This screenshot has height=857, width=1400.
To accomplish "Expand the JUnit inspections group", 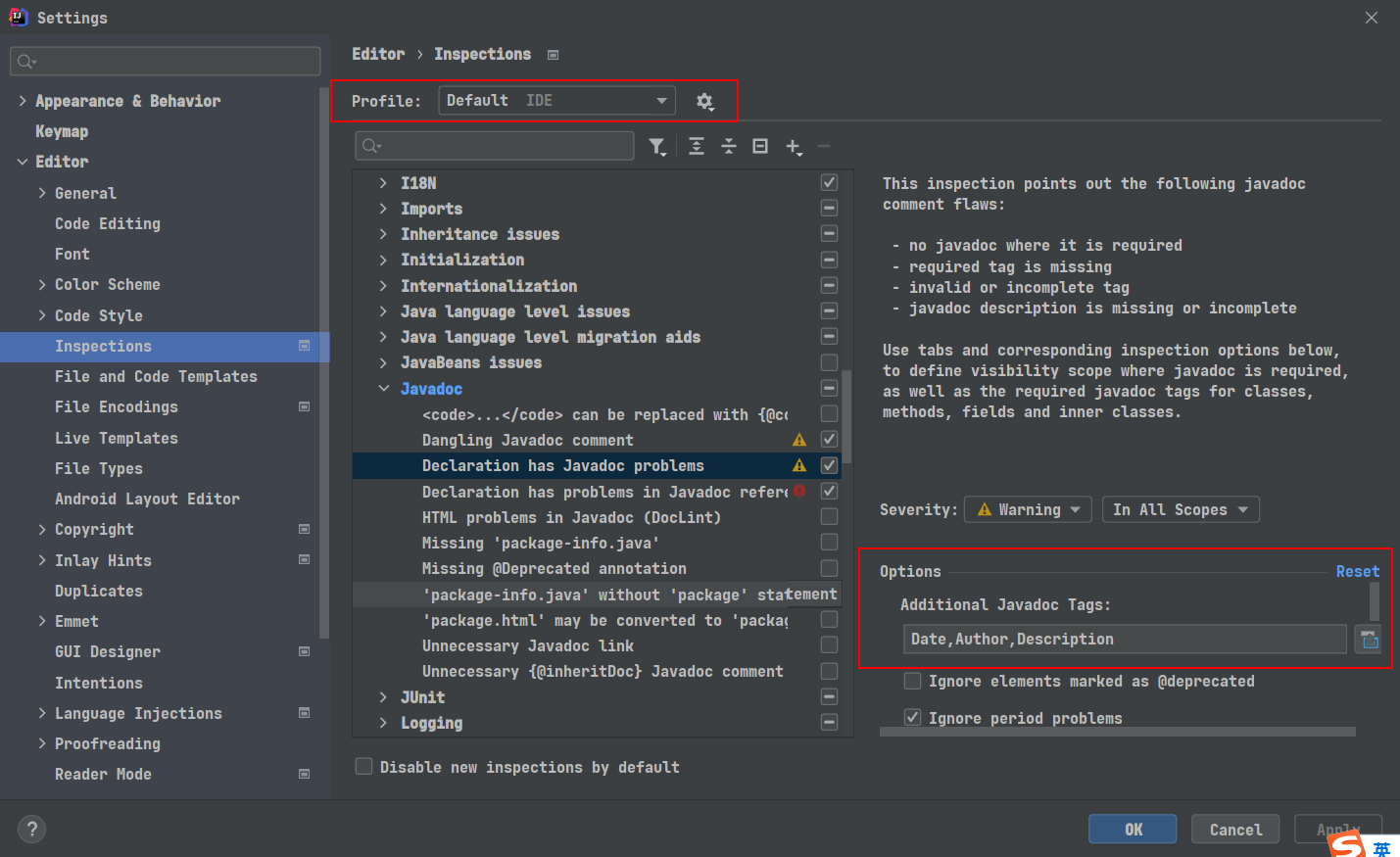I will pos(384,697).
